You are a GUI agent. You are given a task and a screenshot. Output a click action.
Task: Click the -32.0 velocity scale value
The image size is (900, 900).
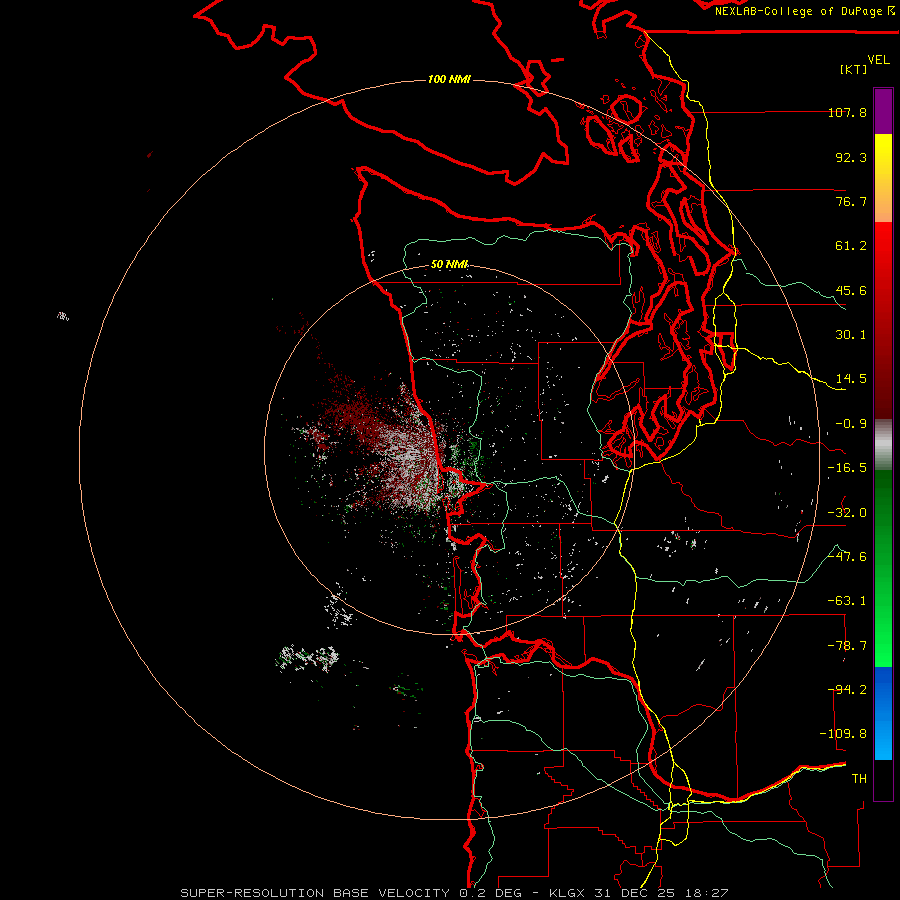point(847,513)
